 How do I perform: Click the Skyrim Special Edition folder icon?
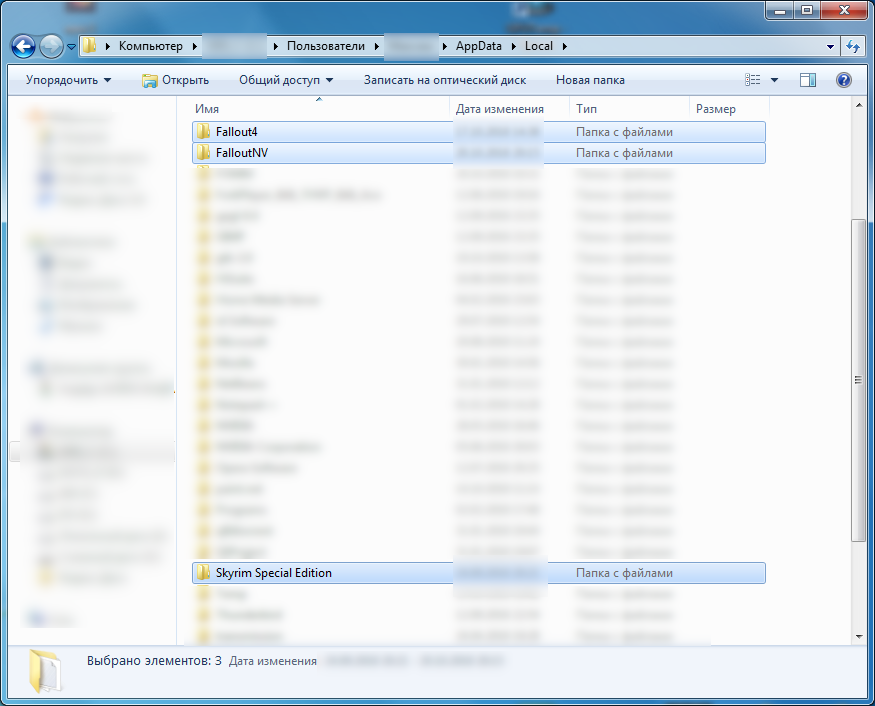(203, 573)
